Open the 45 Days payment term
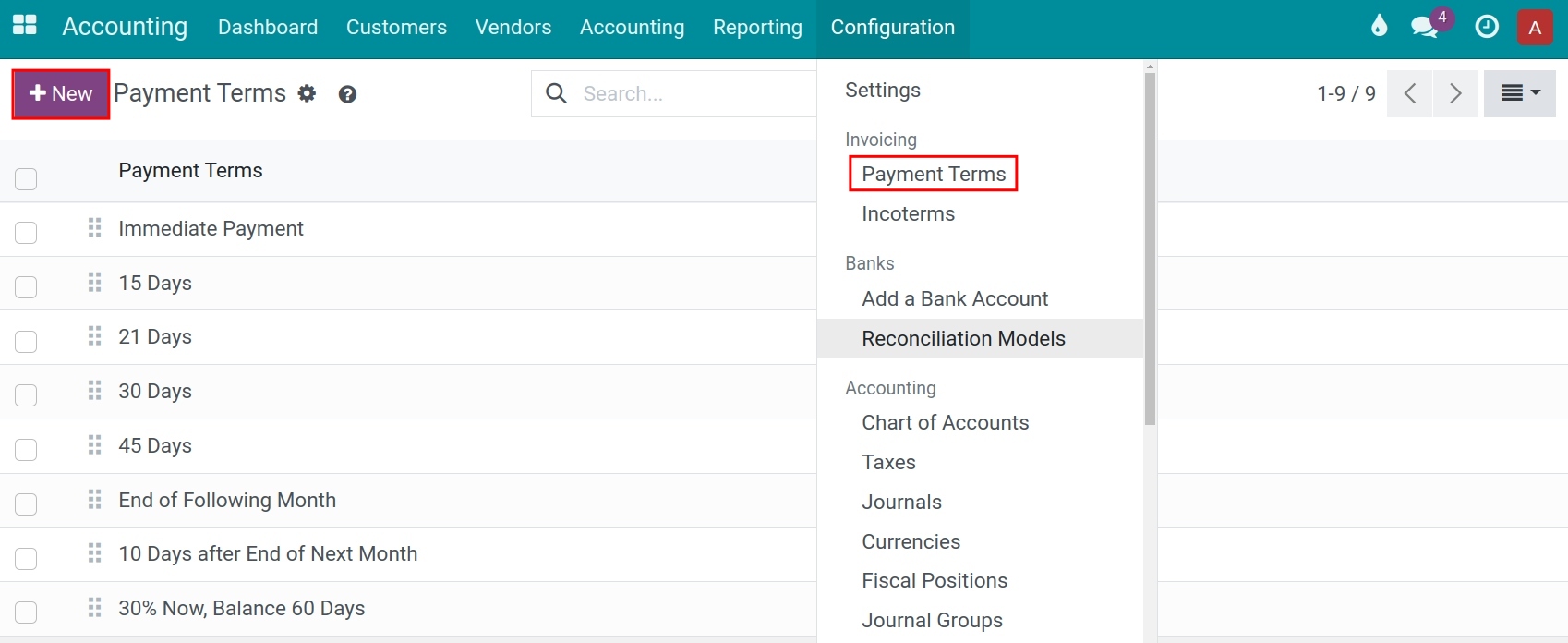The height and width of the screenshot is (643, 1568). click(155, 445)
